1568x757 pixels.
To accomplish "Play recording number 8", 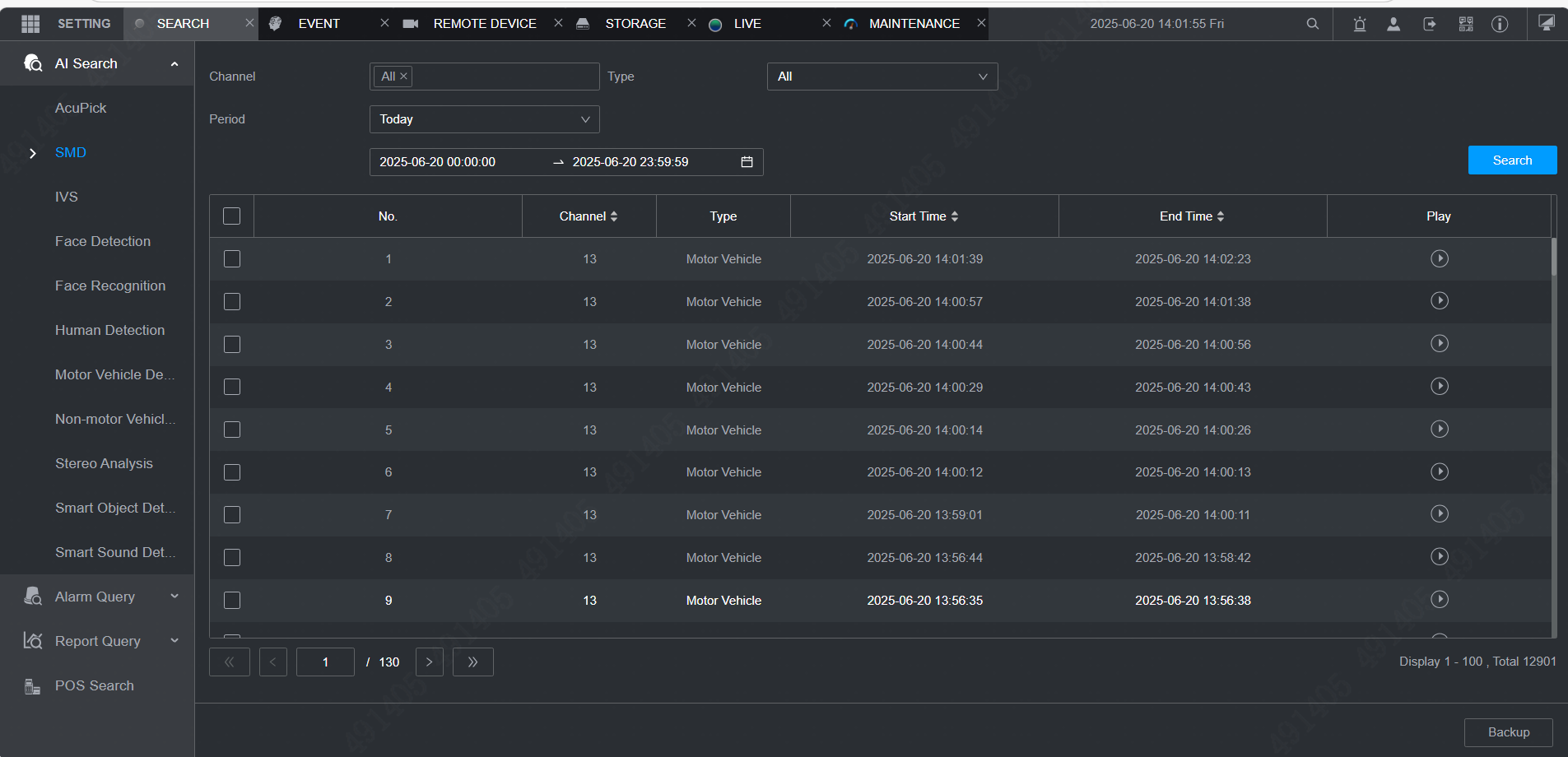I will [1439, 557].
